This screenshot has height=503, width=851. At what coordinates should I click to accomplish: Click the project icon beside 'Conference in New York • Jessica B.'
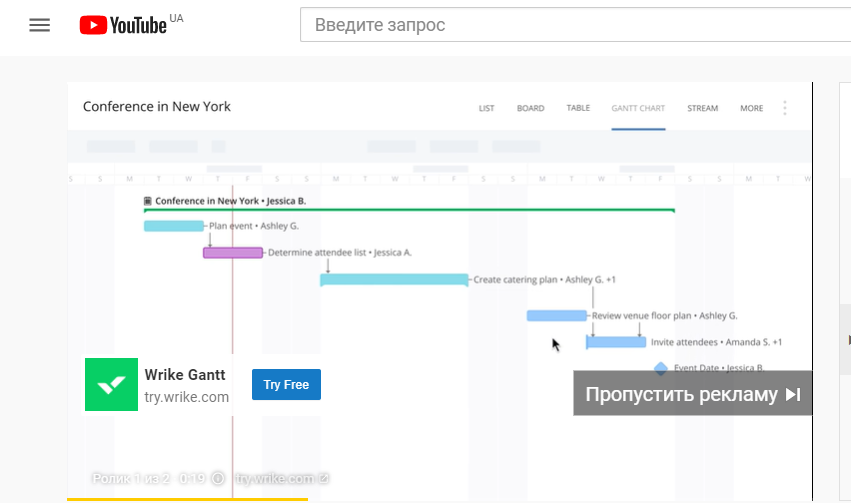coord(148,201)
